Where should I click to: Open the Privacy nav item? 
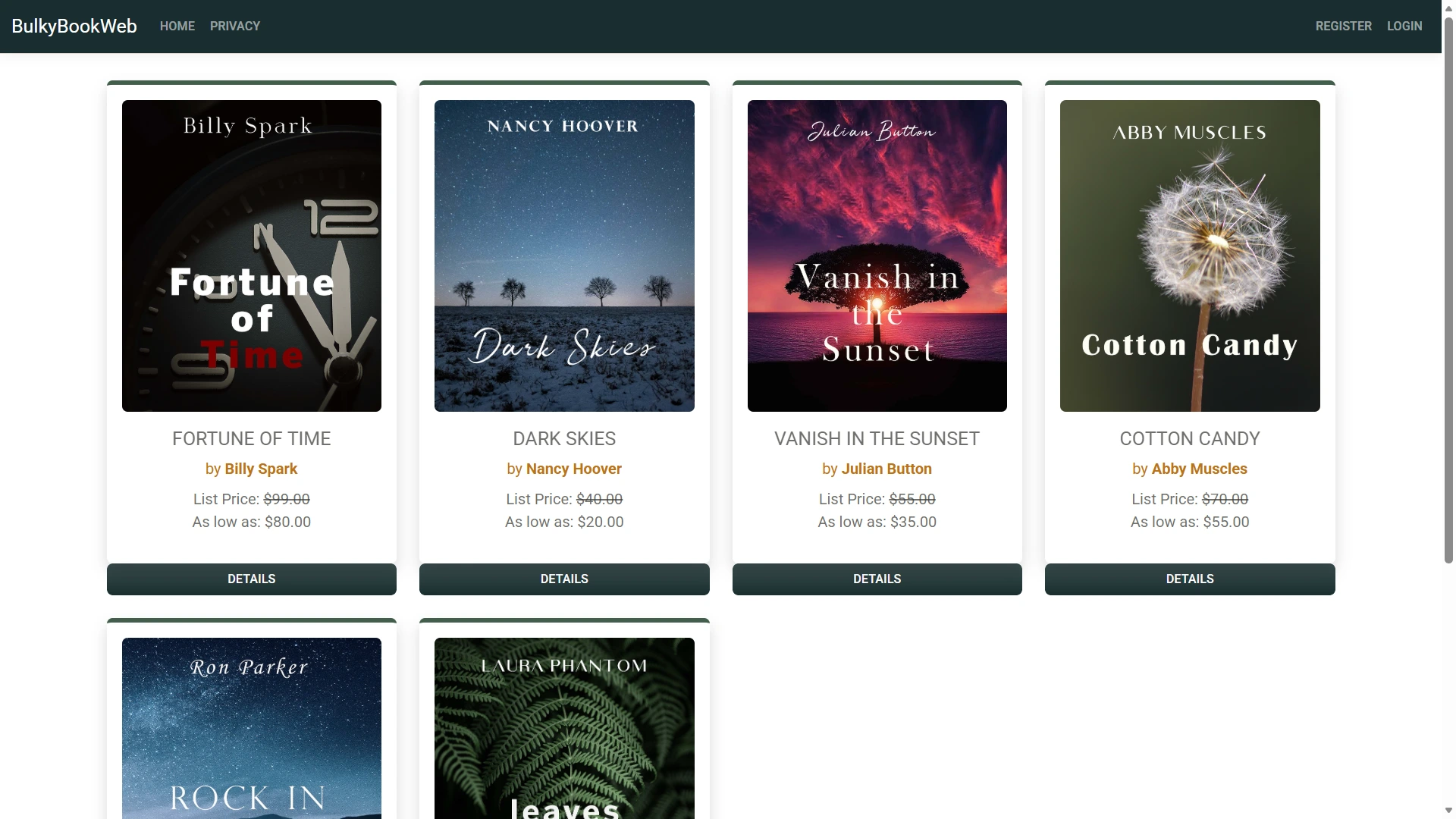click(x=235, y=26)
